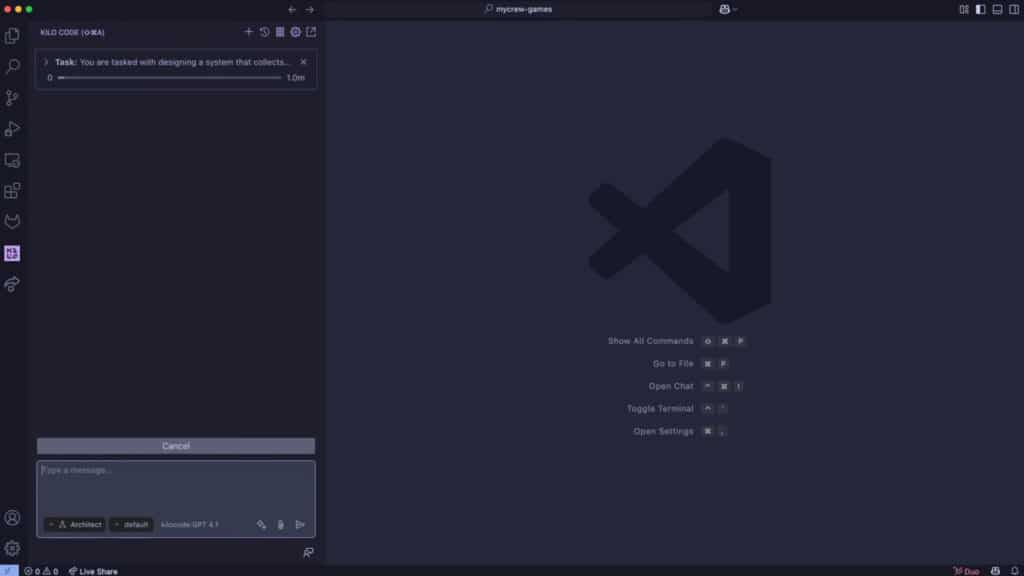The width and height of the screenshot is (1024, 576).
Task: Send the message with send icon
Action: [300, 524]
